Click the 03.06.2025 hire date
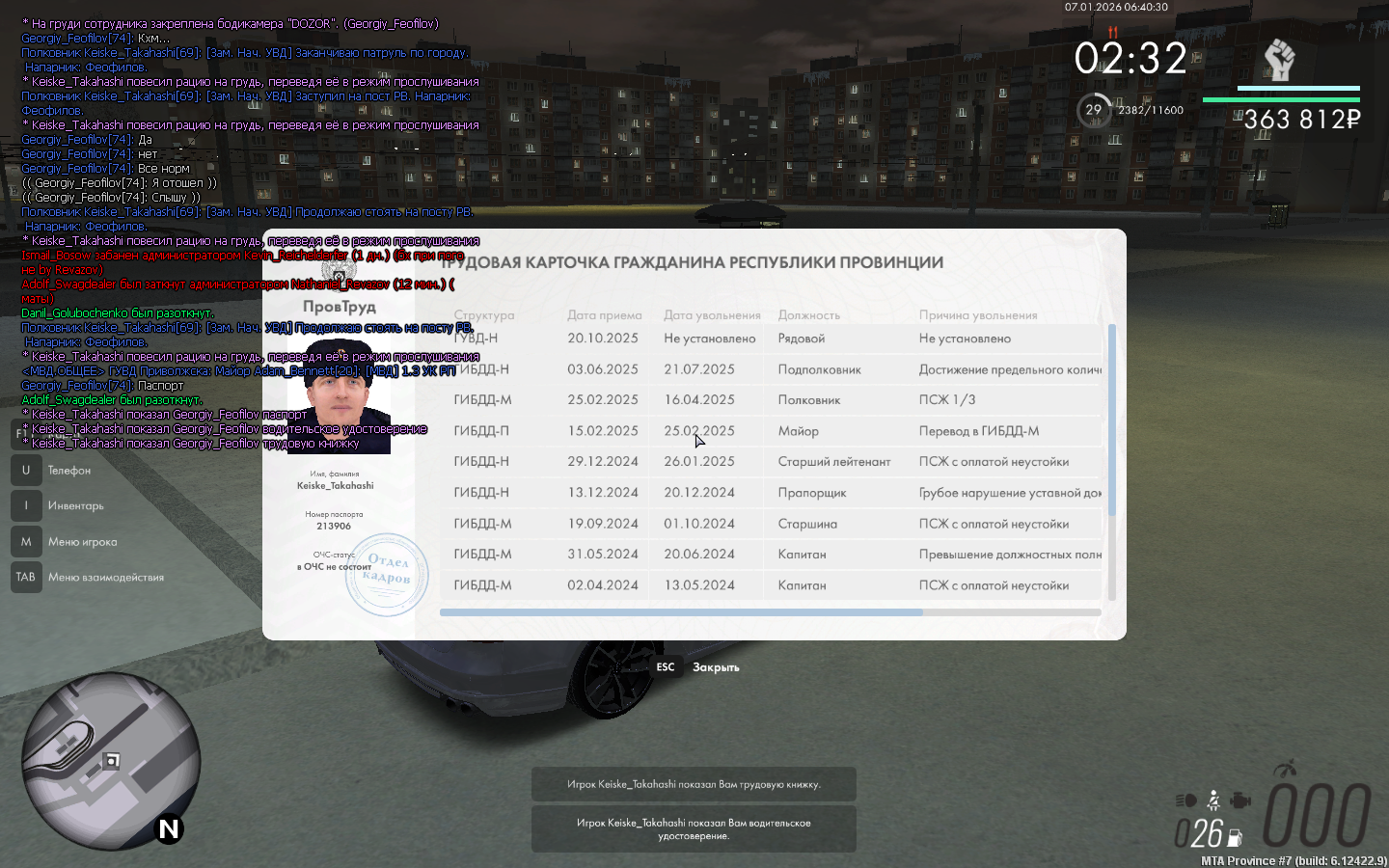The image size is (1389, 868). tap(603, 369)
